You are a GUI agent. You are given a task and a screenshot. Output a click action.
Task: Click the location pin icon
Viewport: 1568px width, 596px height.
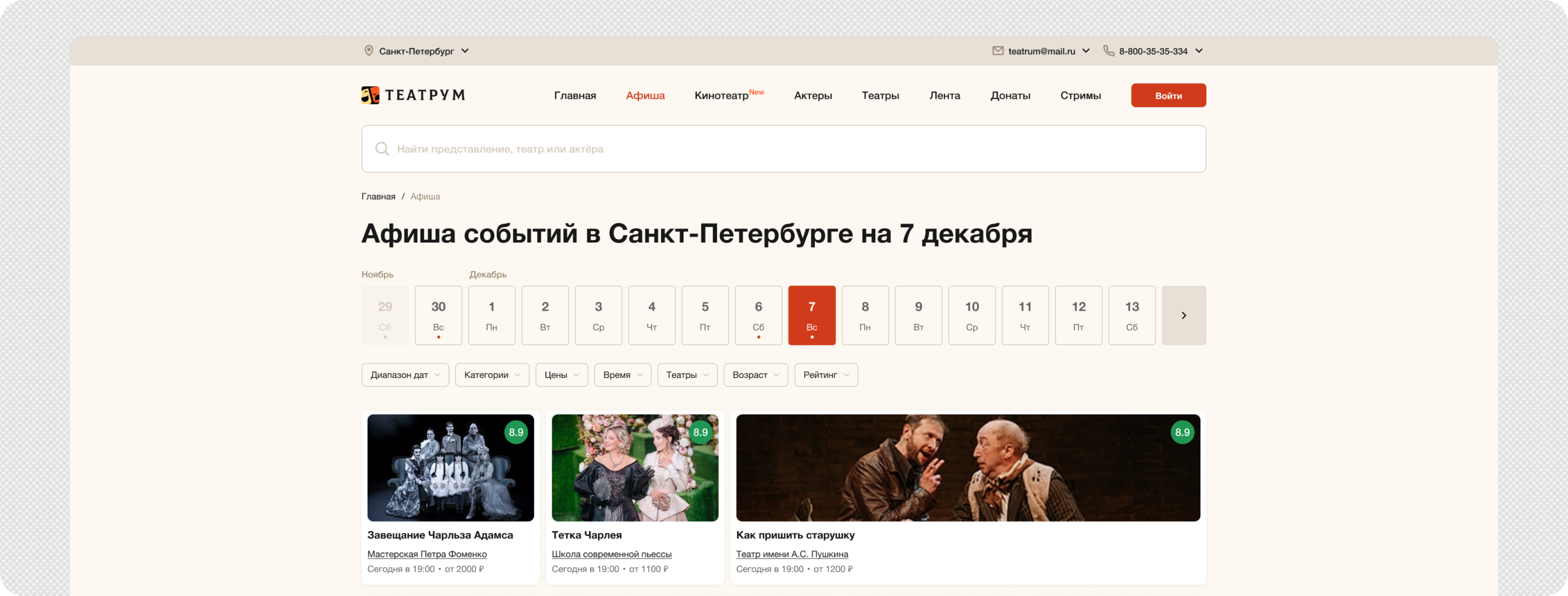368,51
